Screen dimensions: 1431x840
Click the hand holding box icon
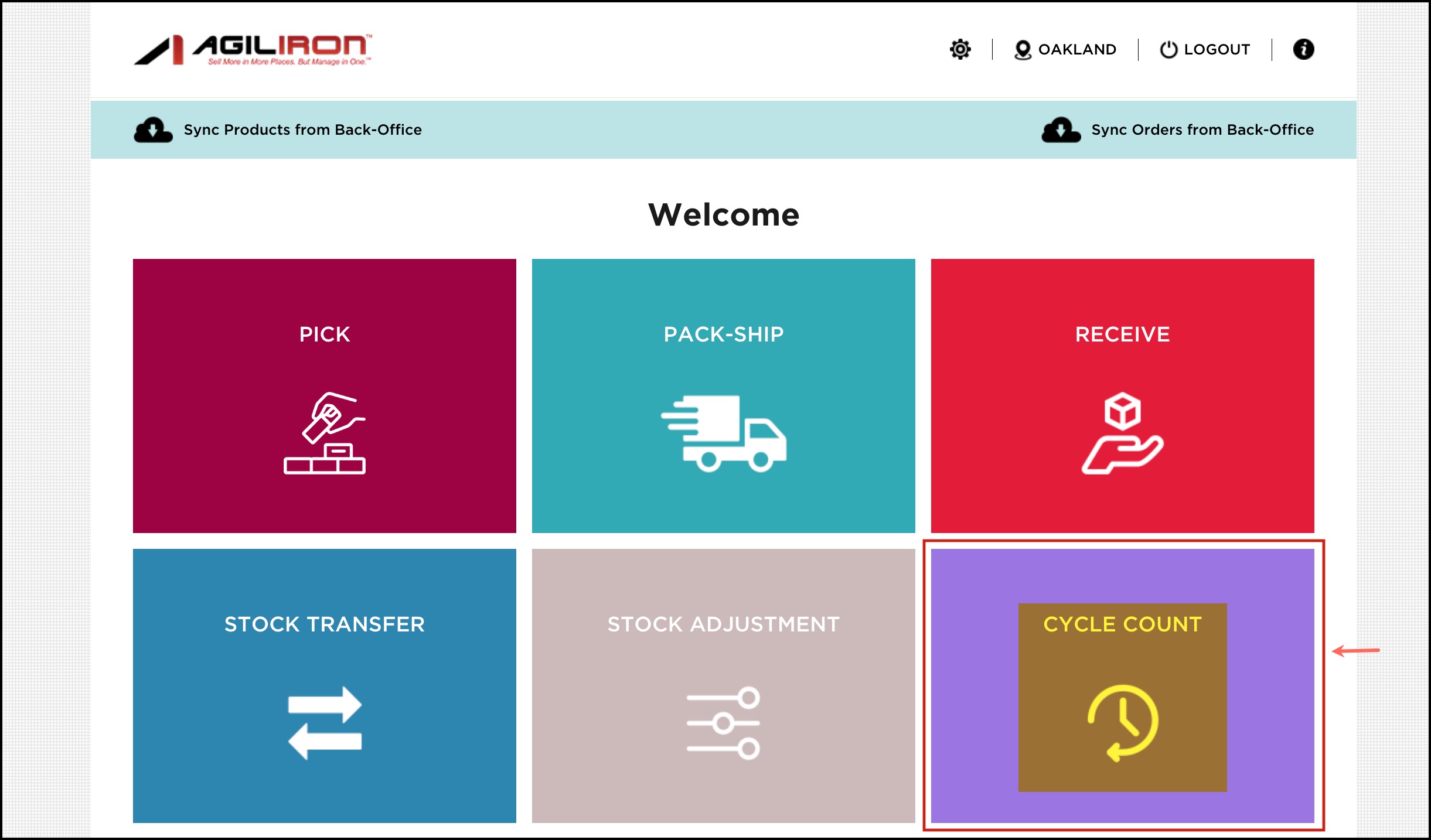click(x=1122, y=433)
